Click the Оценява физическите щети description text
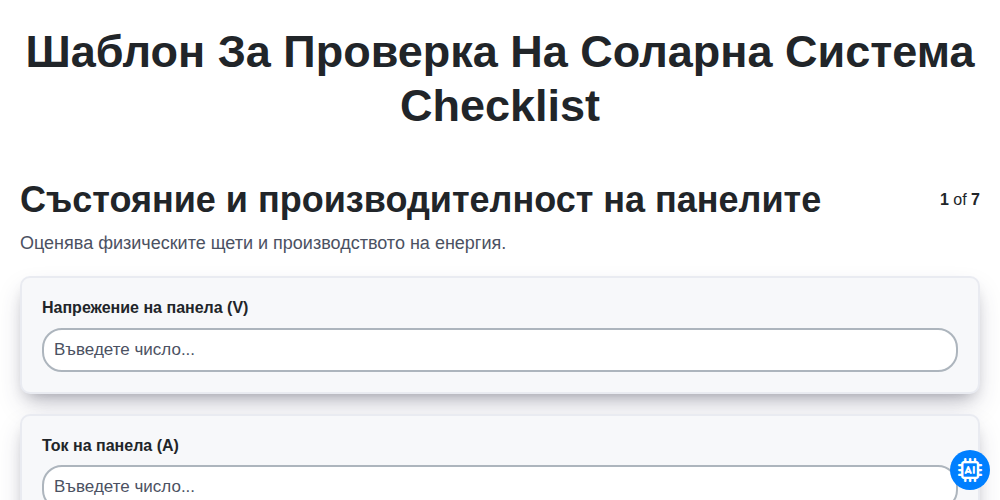This screenshot has height=500, width=1000. pyautogui.click(x=263, y=243)
